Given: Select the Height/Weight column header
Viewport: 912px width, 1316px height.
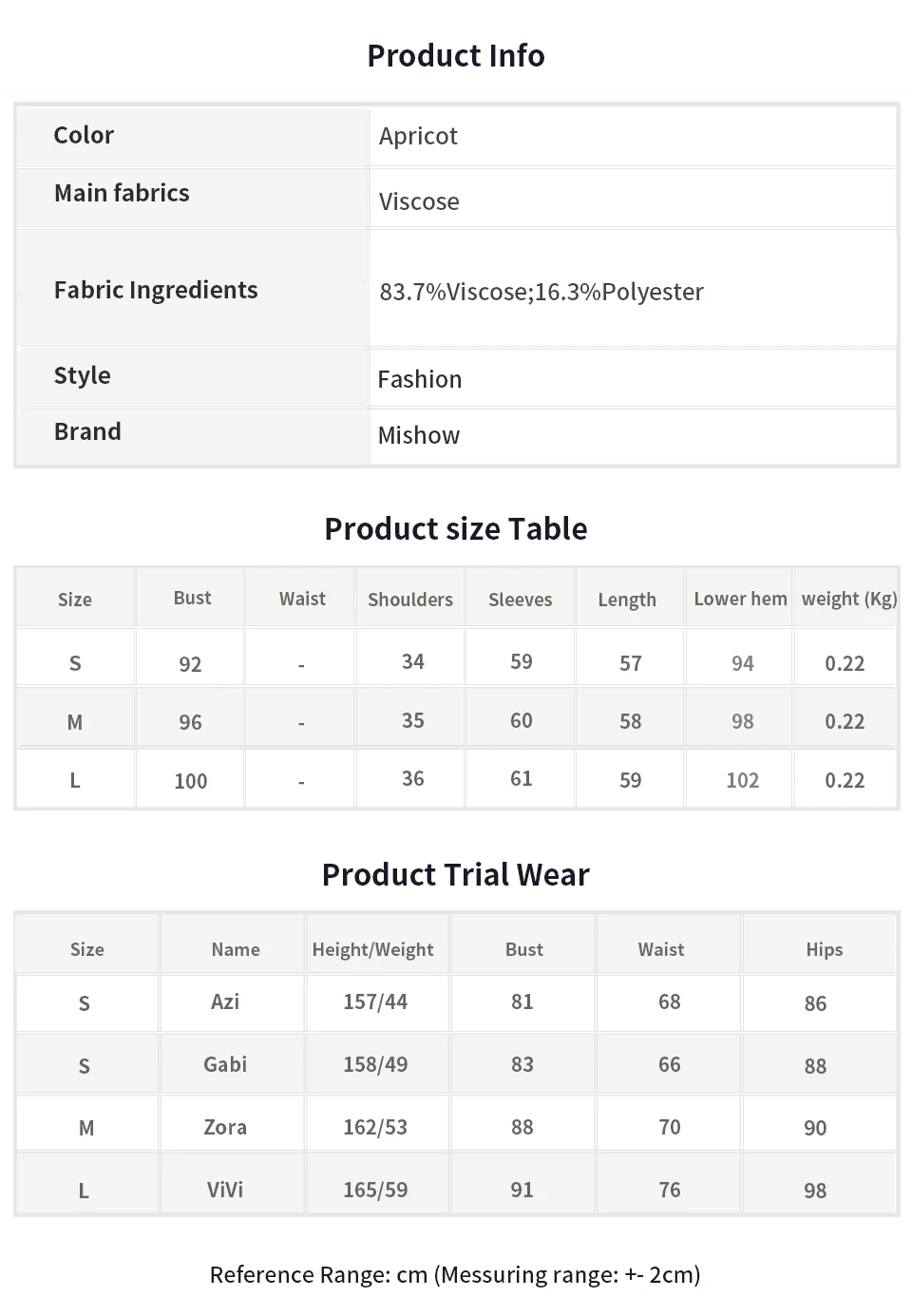Looking at the screenshot, I should [x=372, y=949].
